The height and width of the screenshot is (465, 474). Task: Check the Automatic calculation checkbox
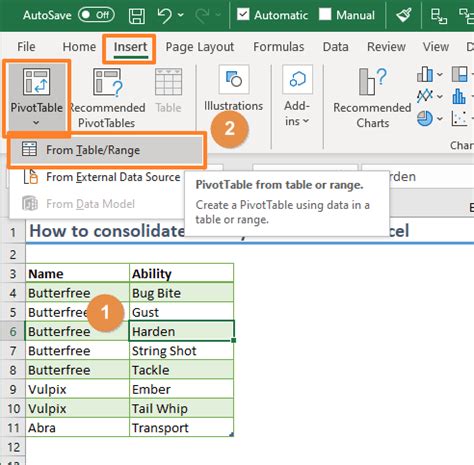[x=243, y=14]
